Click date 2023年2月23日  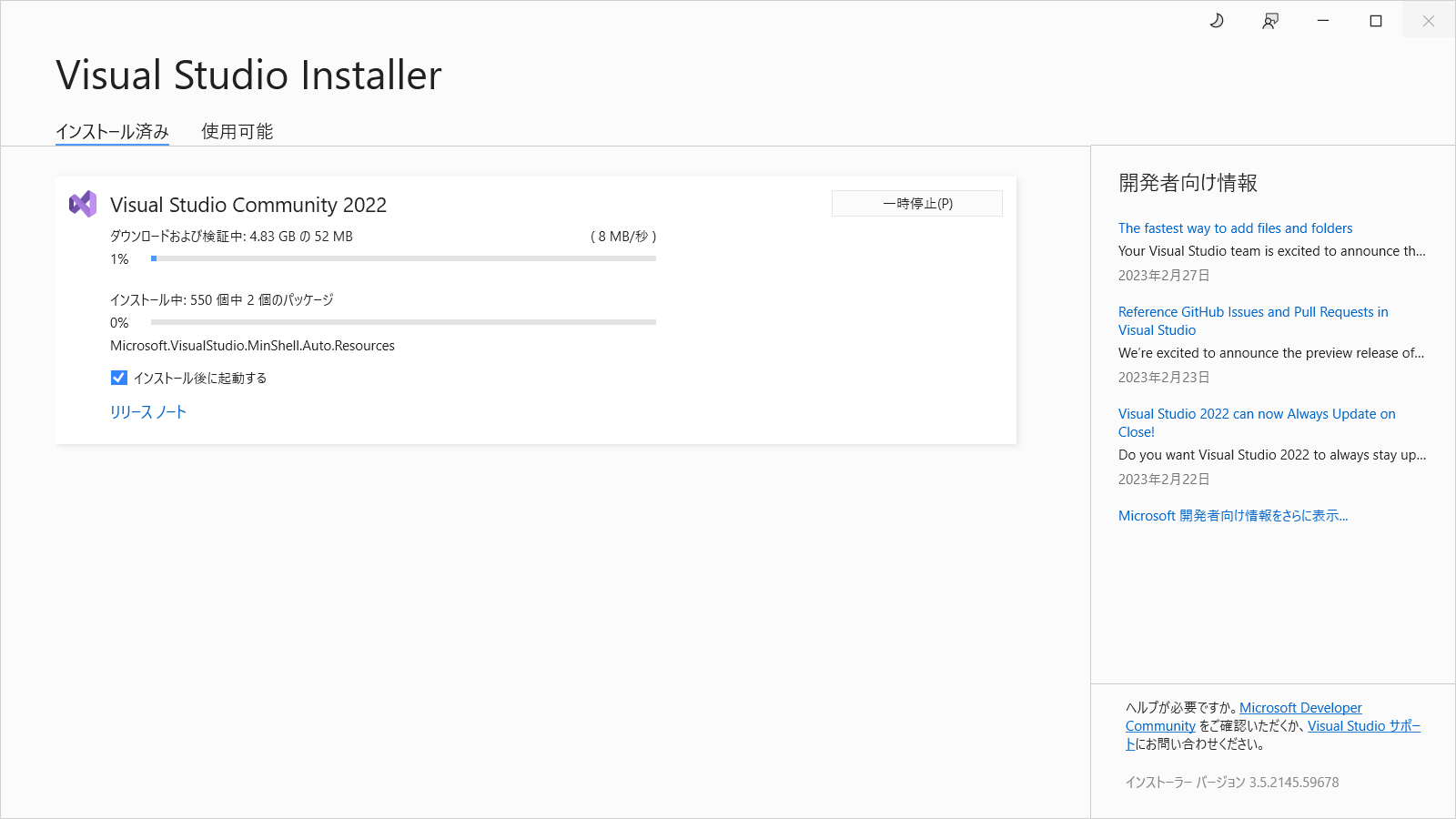pos(1164,378)
